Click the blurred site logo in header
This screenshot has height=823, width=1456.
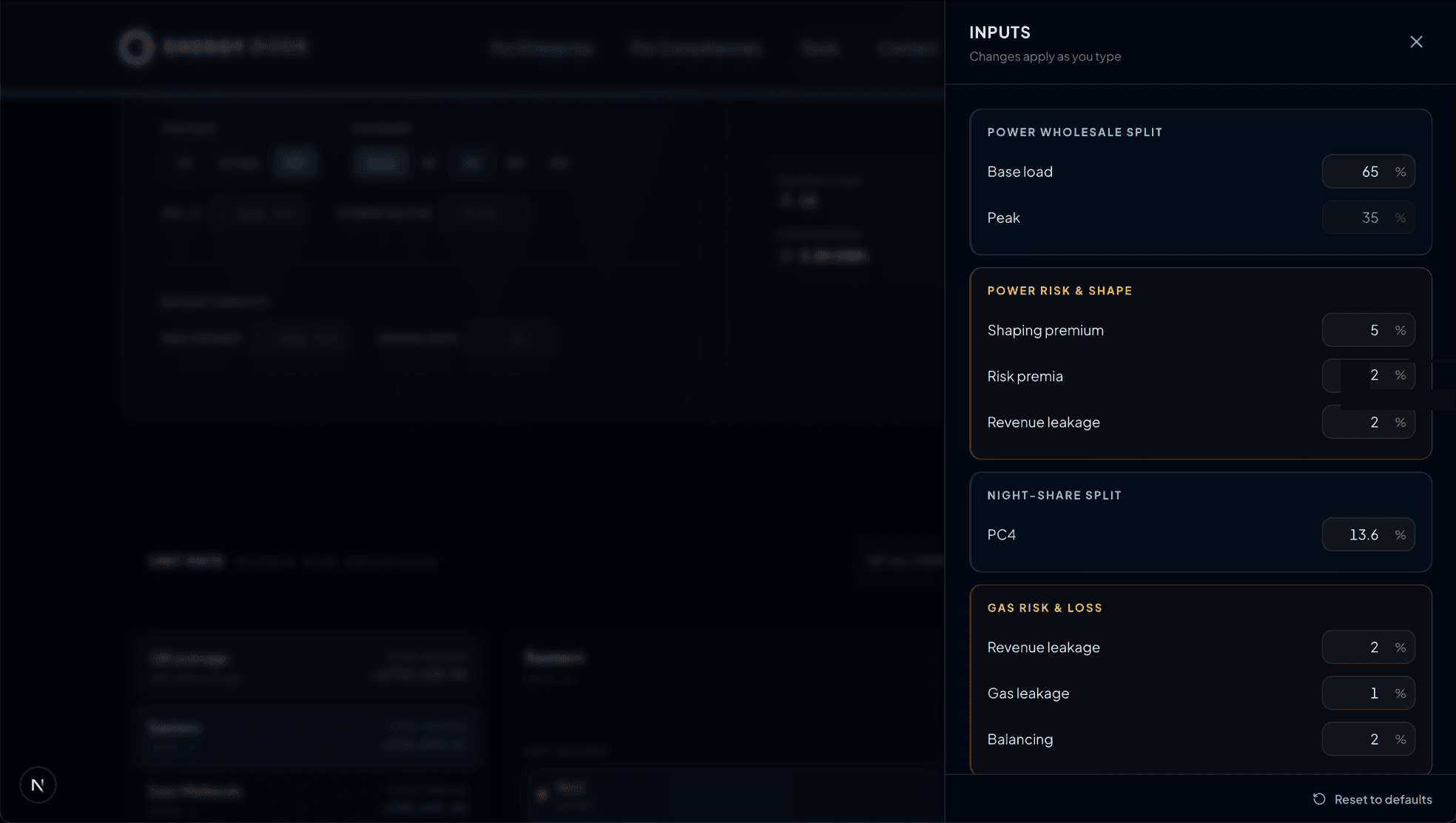pyautogui.click(x=212, y=47)
